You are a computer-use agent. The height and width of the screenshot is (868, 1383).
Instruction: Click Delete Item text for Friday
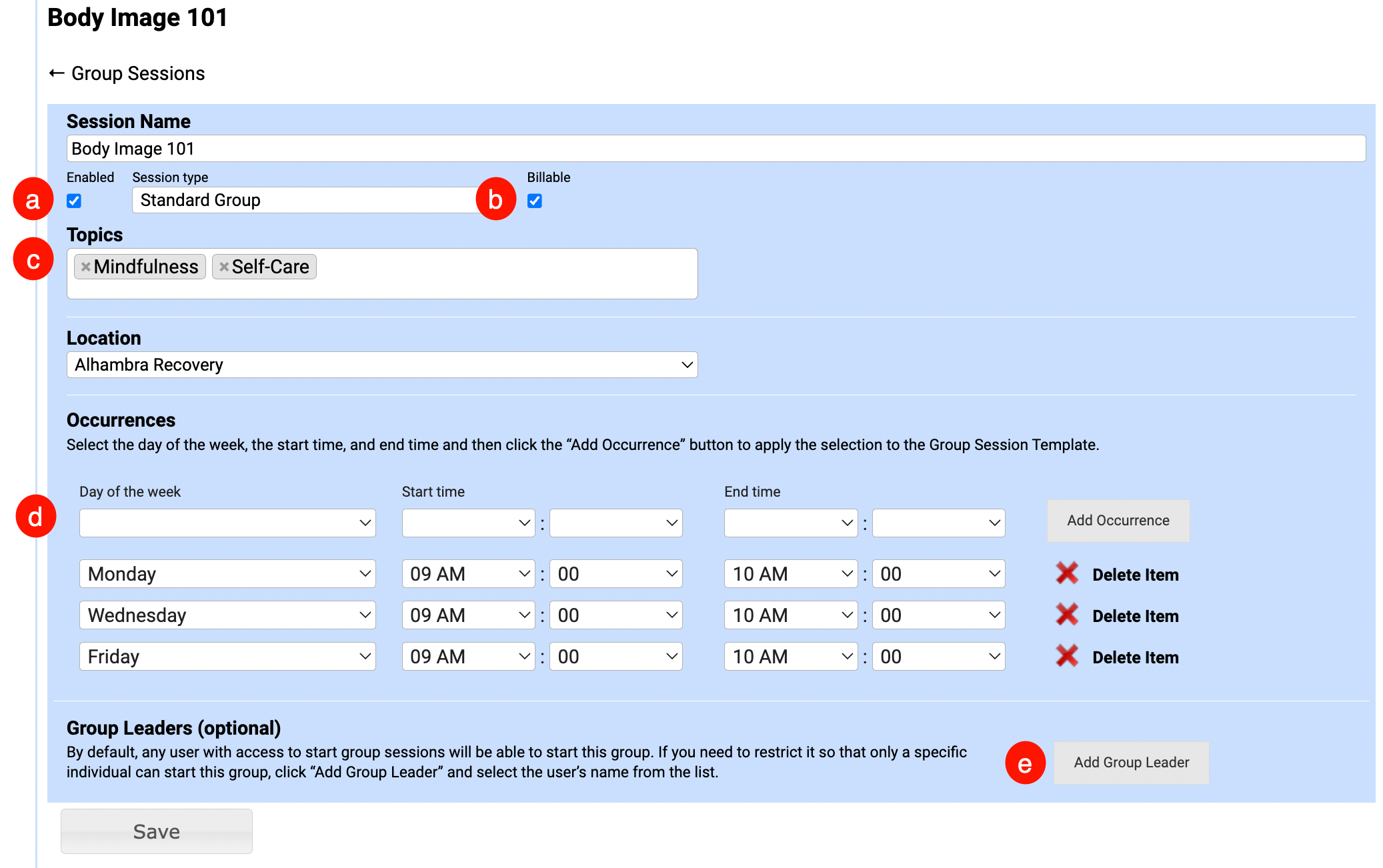tap(1135, 657)
